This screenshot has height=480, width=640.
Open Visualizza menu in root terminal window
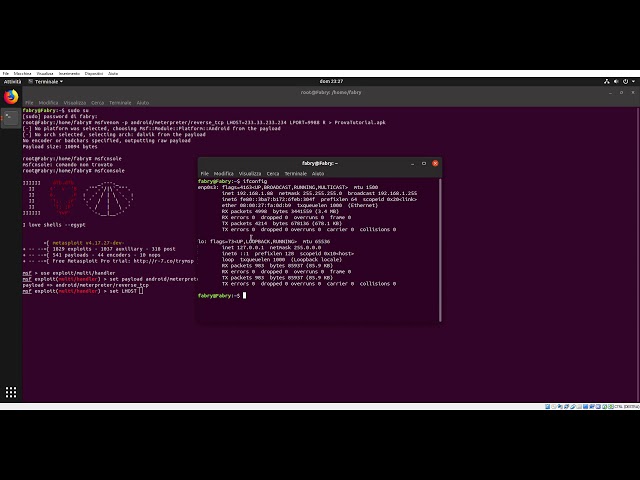tap(75, 103)
